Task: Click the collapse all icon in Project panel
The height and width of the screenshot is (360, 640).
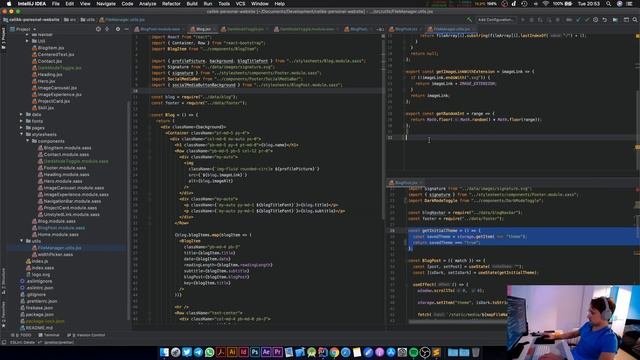Action: coord(107,29)
